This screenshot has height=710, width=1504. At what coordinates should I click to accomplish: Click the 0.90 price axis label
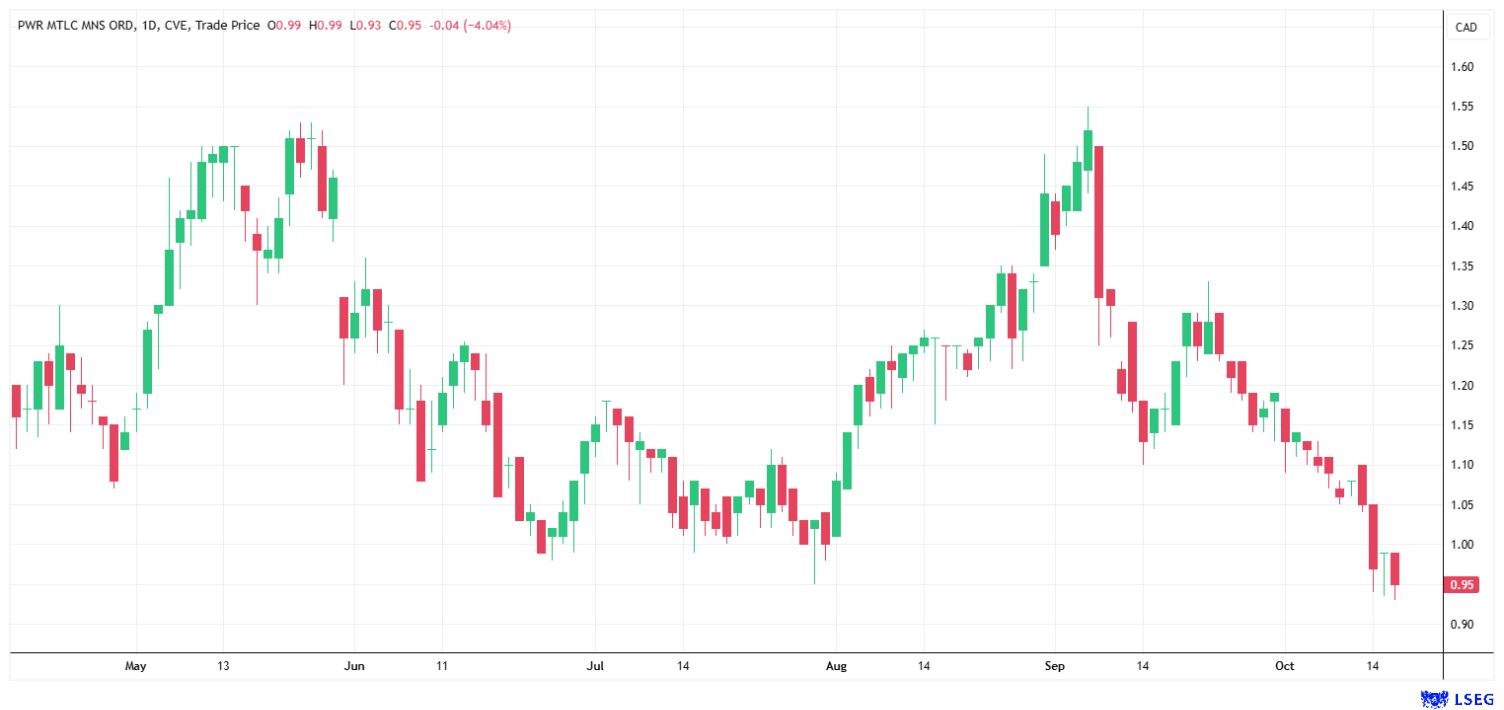pyautogui.click(x=1462, y=625)
